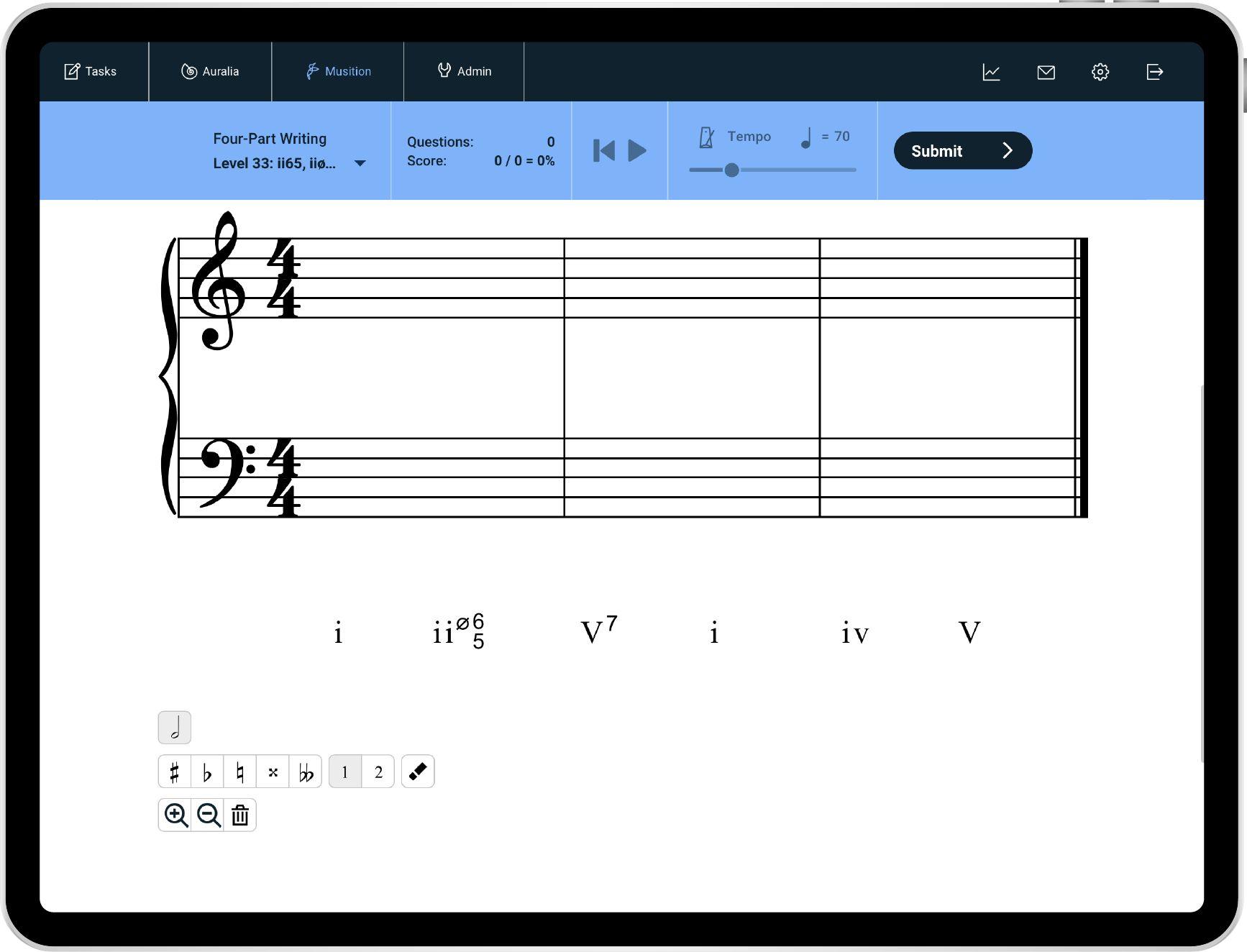Viewport: 1247px width, 952px height.
Task: Open the results graph icon
Action: (x=991, y=72)
